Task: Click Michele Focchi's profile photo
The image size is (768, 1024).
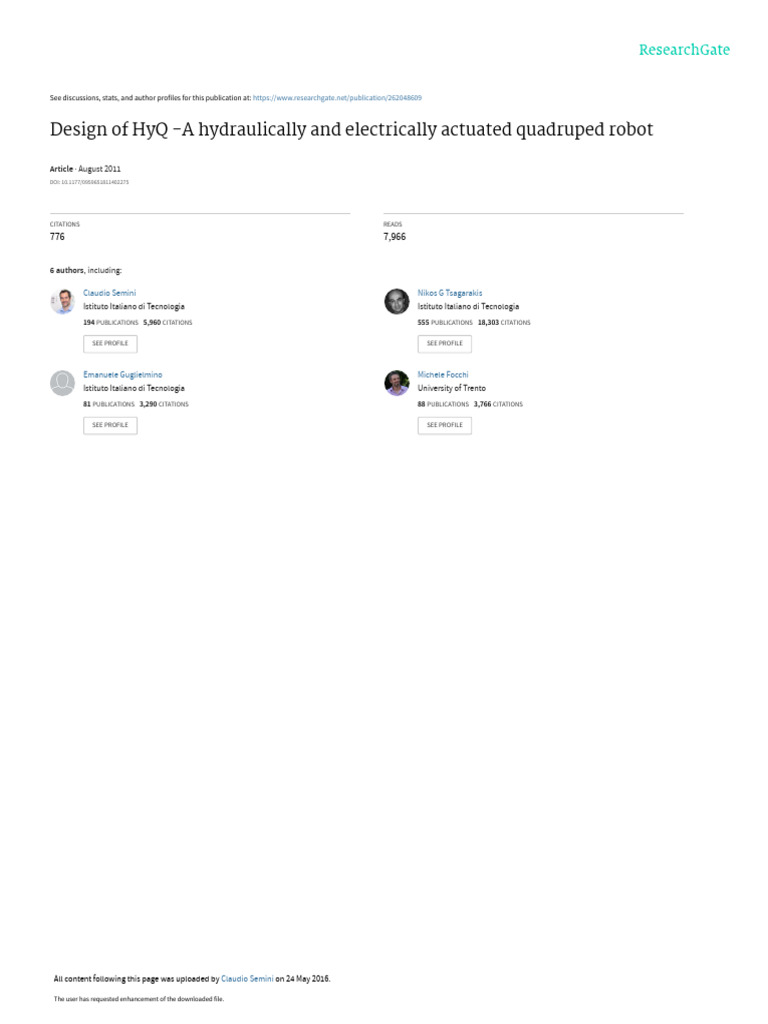Action: 396,383
